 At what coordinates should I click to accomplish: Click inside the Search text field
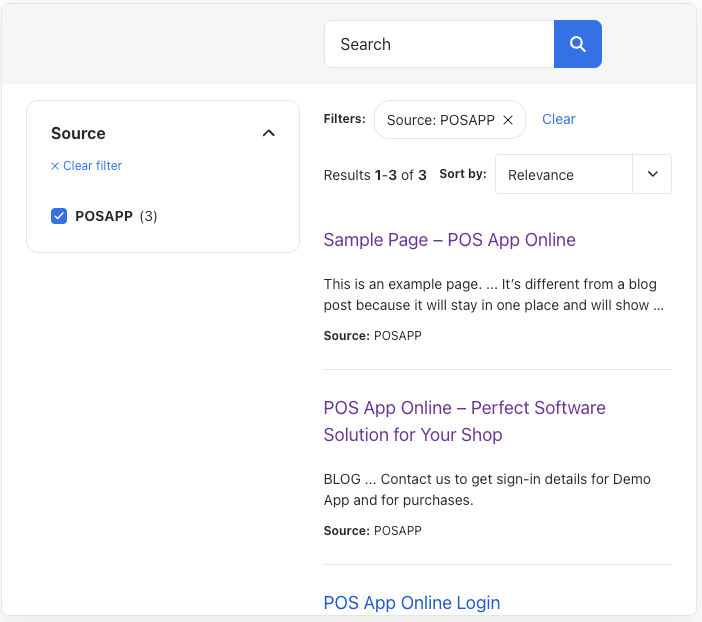point(439,44)
